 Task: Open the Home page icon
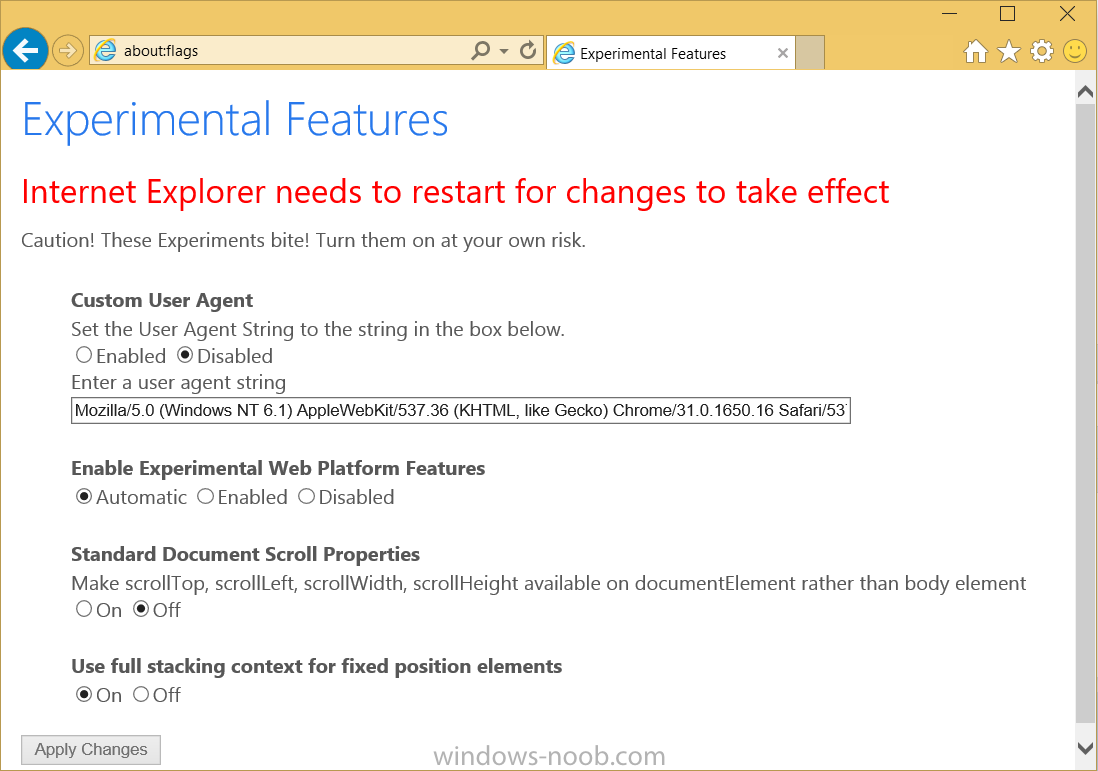975,51
